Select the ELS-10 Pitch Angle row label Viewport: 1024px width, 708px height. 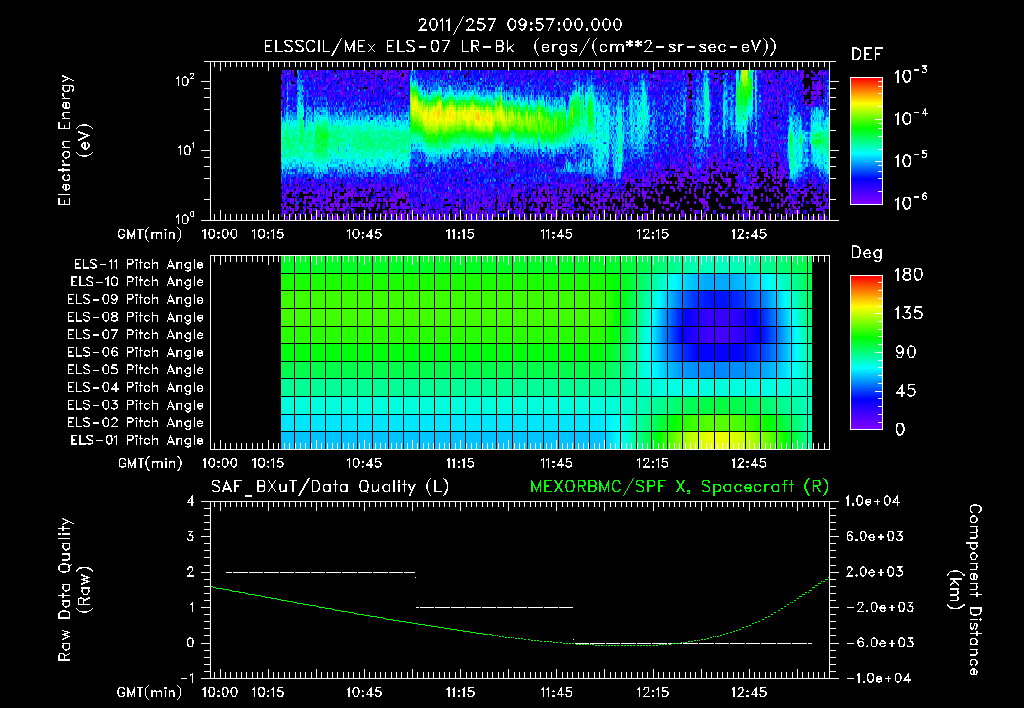click(137, 282)
